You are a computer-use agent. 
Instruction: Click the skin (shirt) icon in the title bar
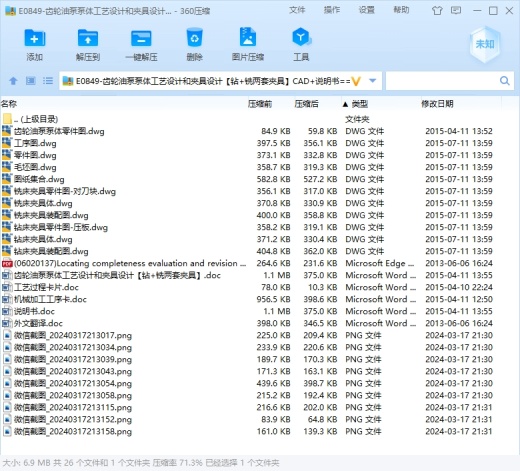click(437, 11)
